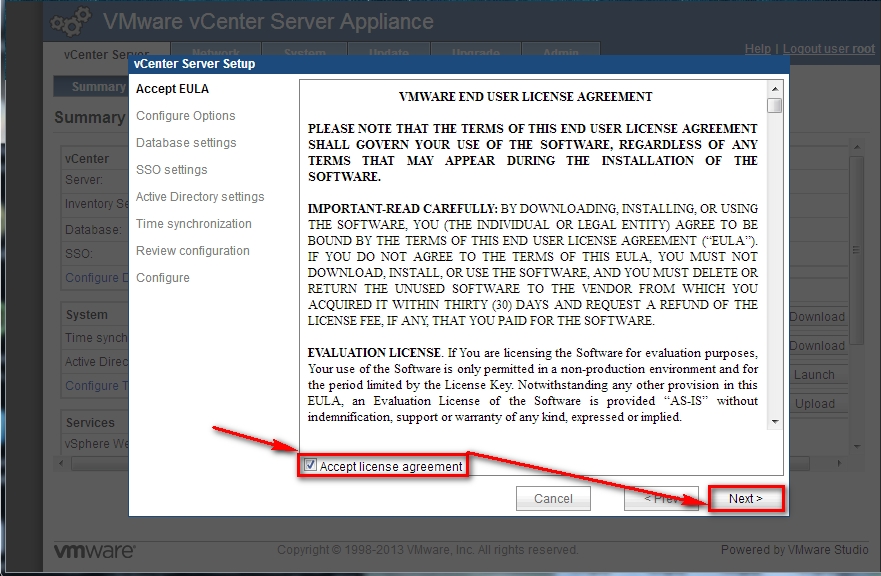881x576 pixels.
Task: Check the Accept license agreement checkbox
Action: click(x=310, y=465)
